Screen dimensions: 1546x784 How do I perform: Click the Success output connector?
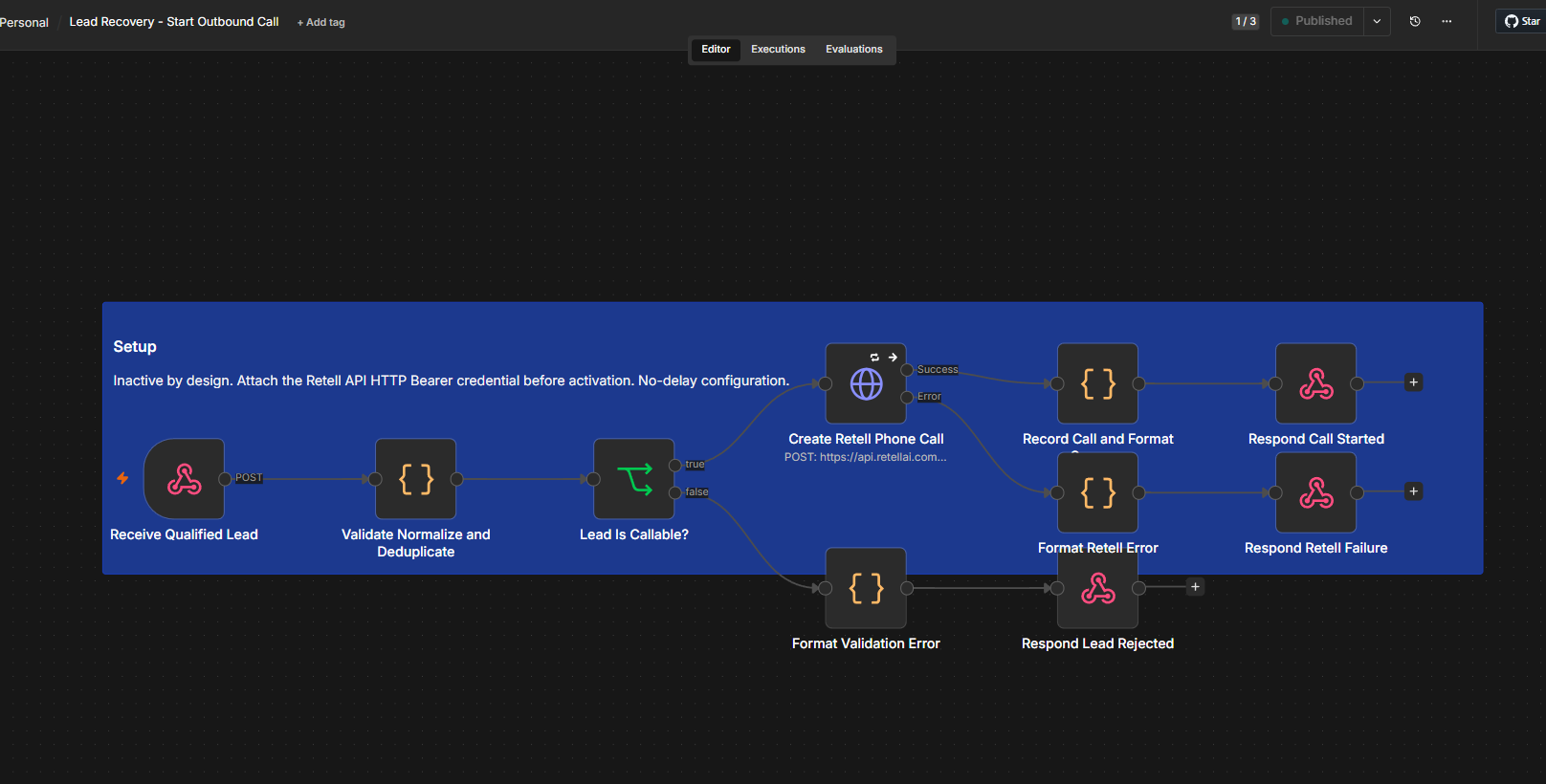pos(907,370)
